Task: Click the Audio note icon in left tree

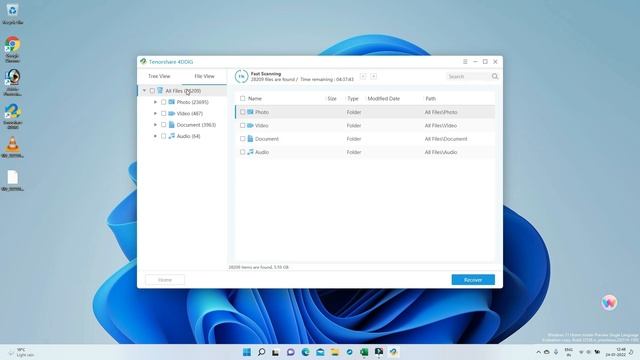Action: point(172,136)
